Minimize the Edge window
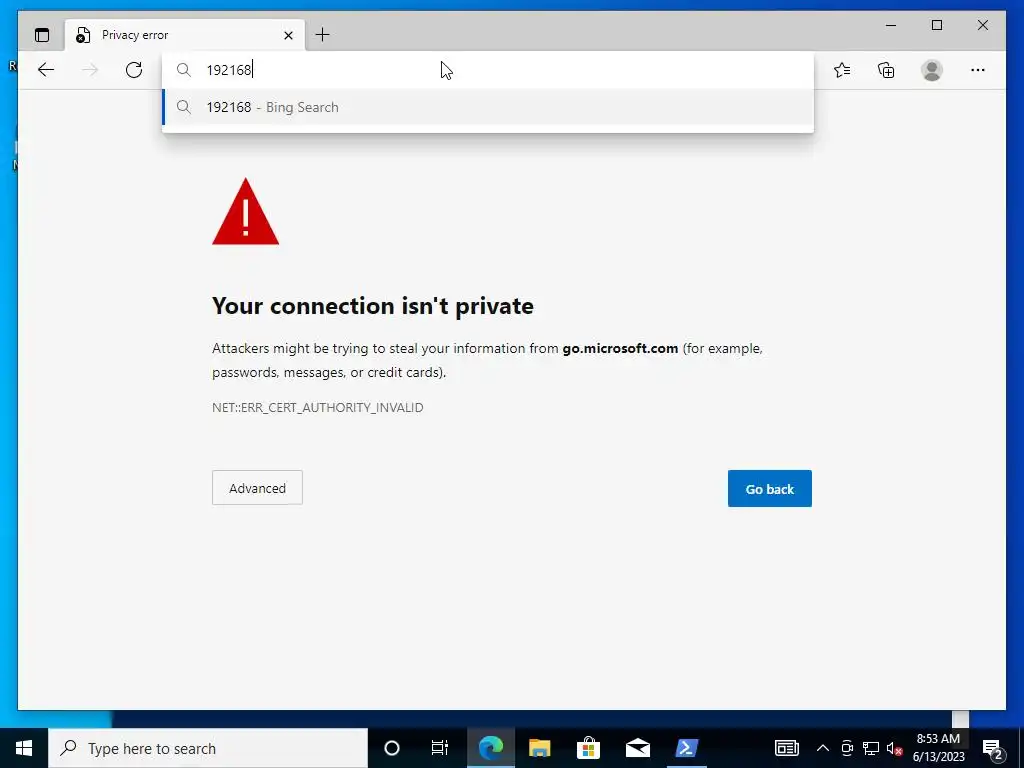Viewport: 1024px width, 768px height. tap(891, 25)
